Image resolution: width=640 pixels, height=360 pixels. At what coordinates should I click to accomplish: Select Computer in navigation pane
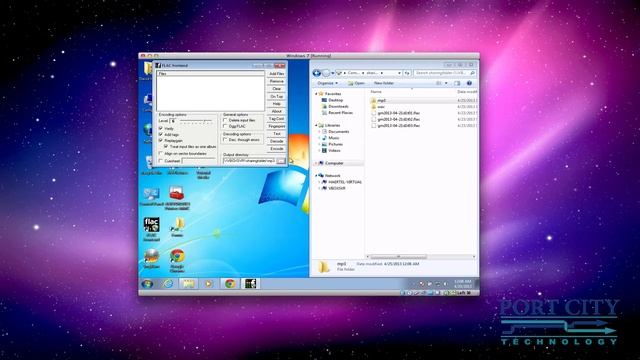[x=334, y=163]
